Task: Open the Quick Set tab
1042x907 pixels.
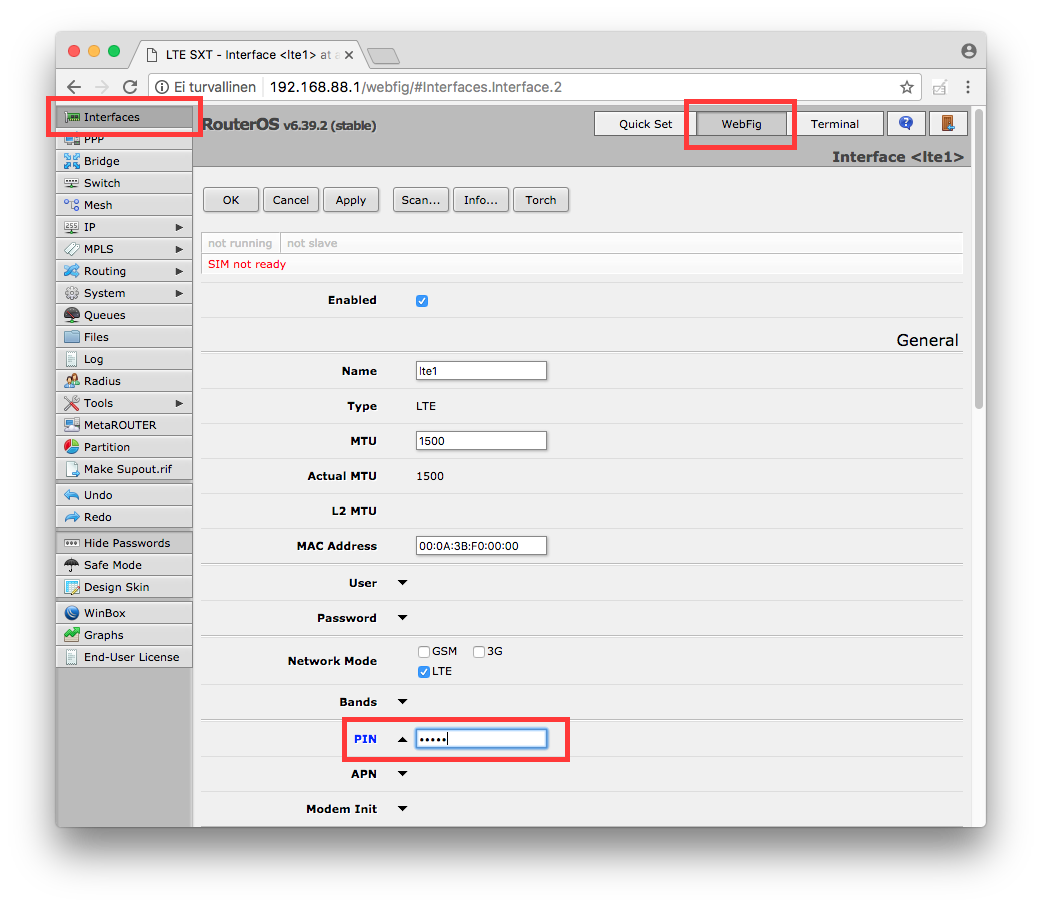Action: (x=645, y=124)
